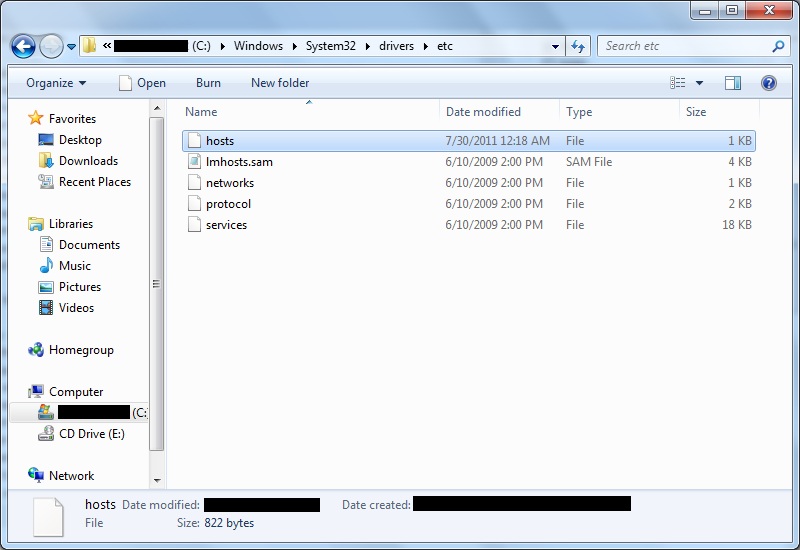800x550 pixels.
Task: Sort by Date modified column
Action: (499, 112)
